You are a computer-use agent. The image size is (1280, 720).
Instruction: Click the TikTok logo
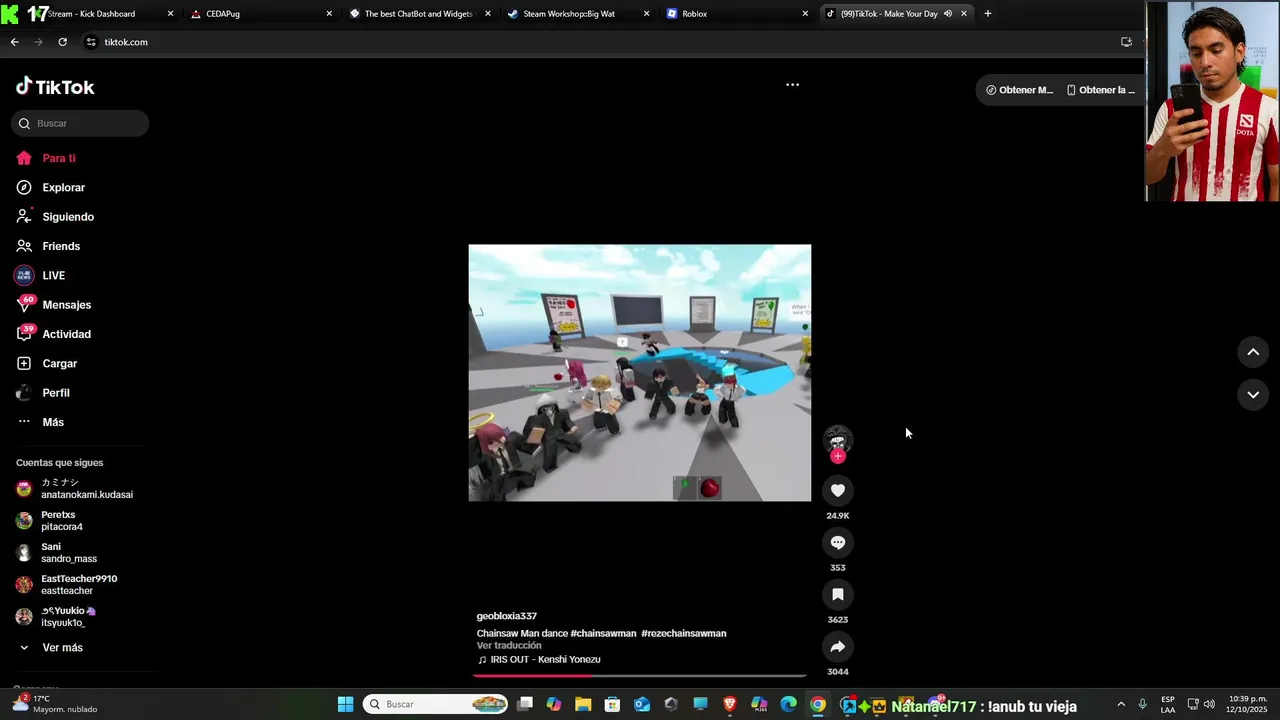55,87
